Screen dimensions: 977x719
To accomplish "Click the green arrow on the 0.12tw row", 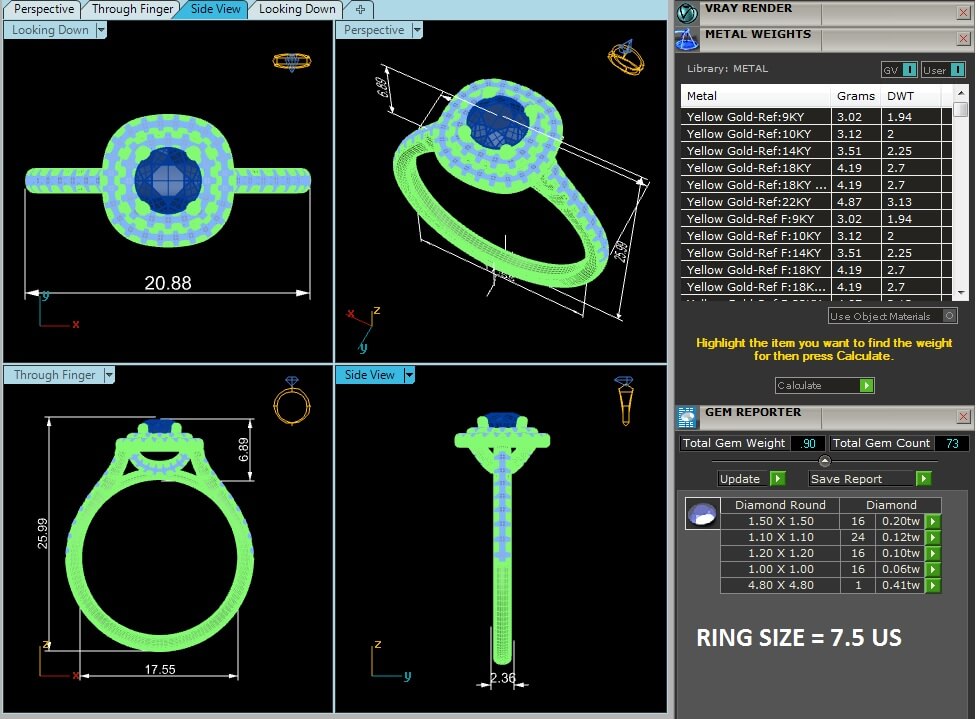I will (x=932, y=537).
